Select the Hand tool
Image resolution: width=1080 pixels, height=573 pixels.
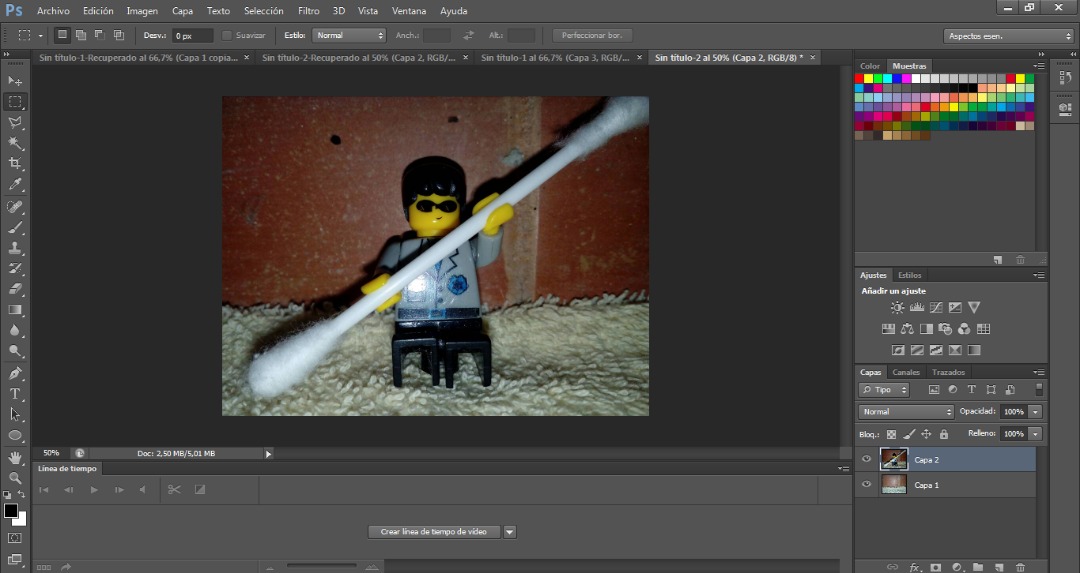tap(15, 458)
